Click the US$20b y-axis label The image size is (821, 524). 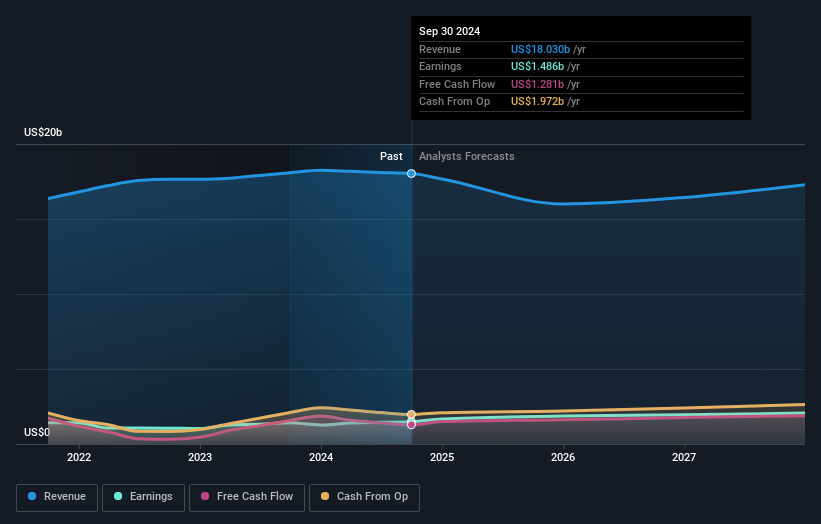(x=43, y=132)
